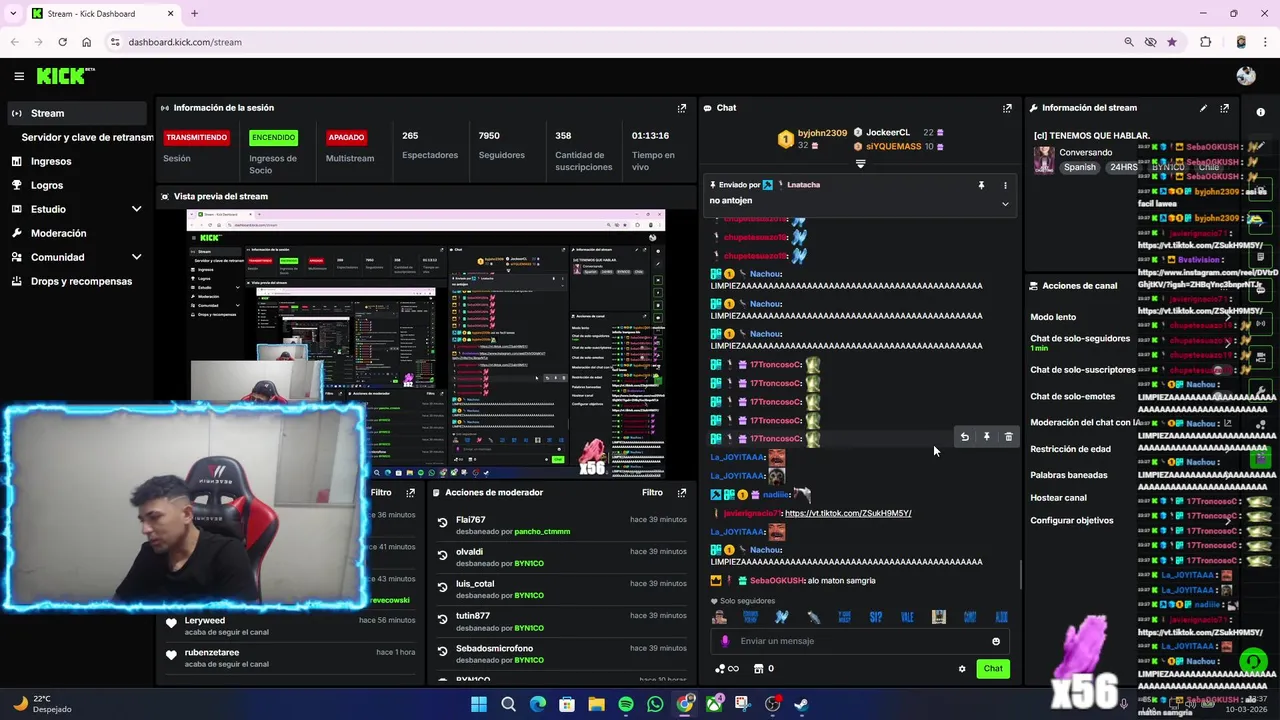This screenshot has width=1280, height=720.
Task: Open chat settings gear icon
Action: 962,669
